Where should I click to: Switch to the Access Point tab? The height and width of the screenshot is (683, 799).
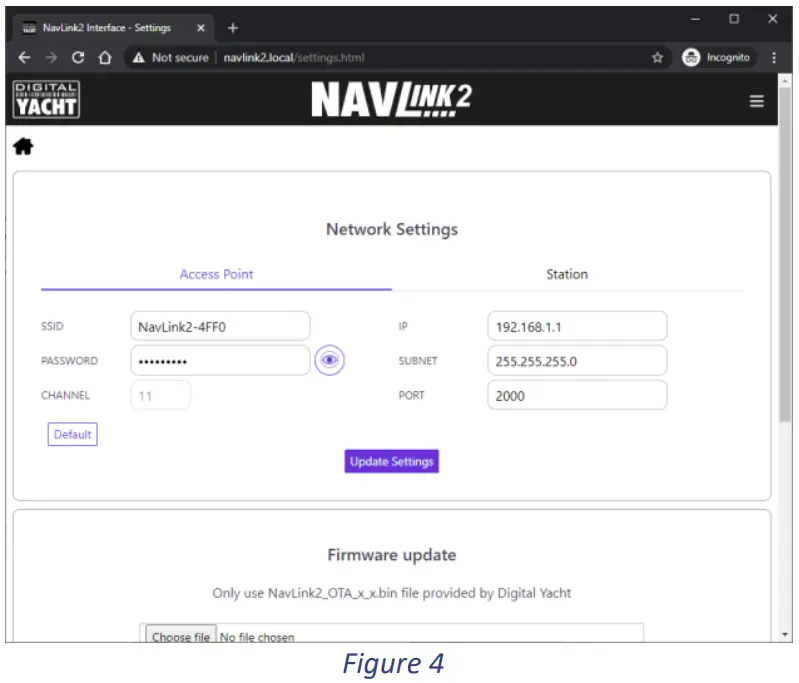(216, 274)
